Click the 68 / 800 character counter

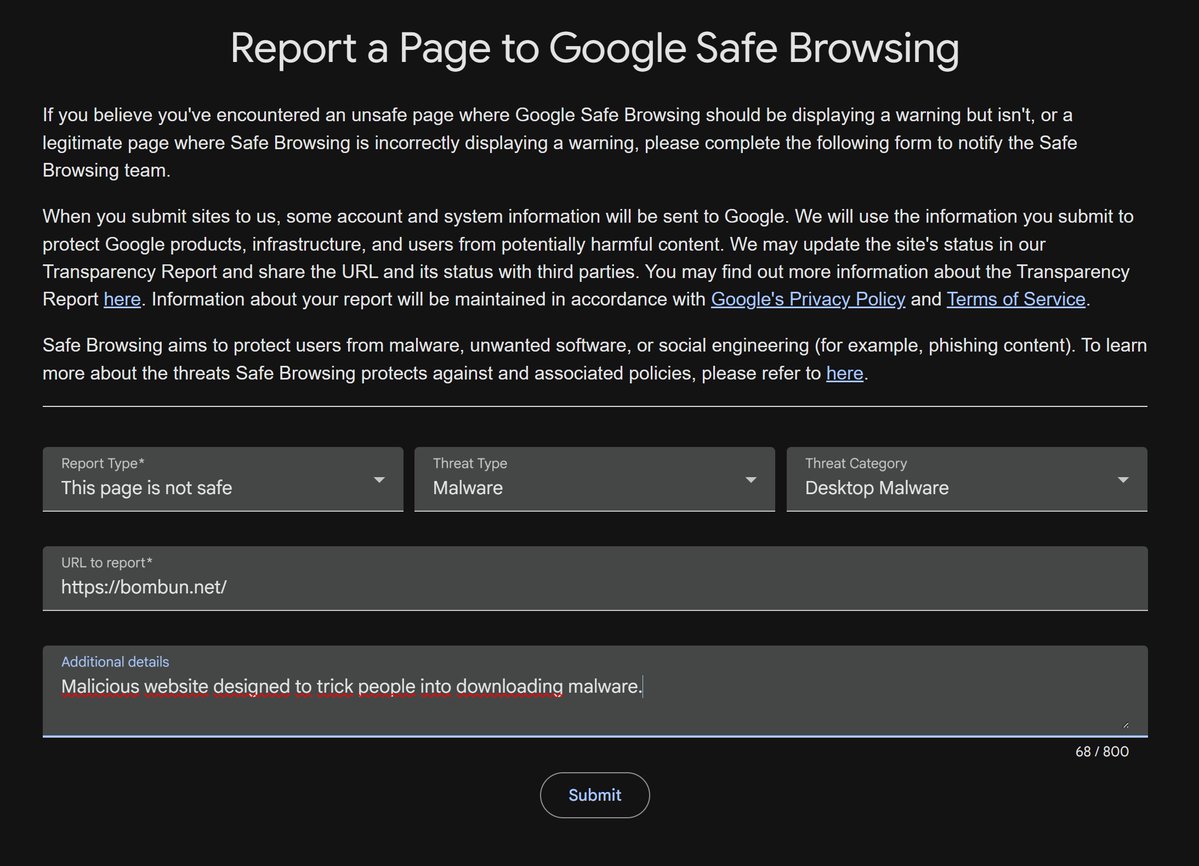pyautogui.click(x=1102, y=751)
